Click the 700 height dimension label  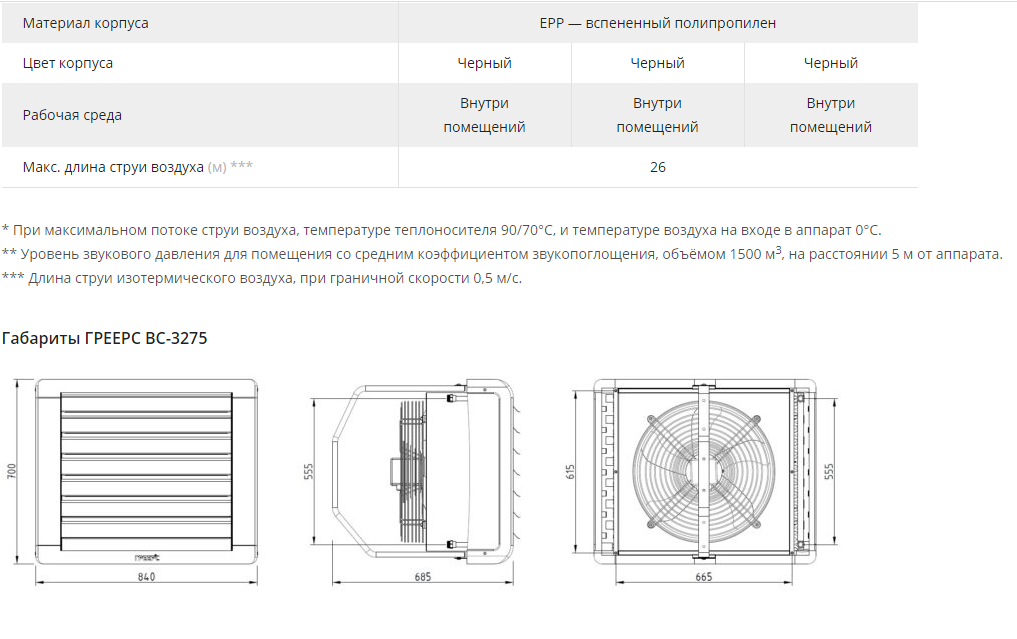[x=12, y=471]
